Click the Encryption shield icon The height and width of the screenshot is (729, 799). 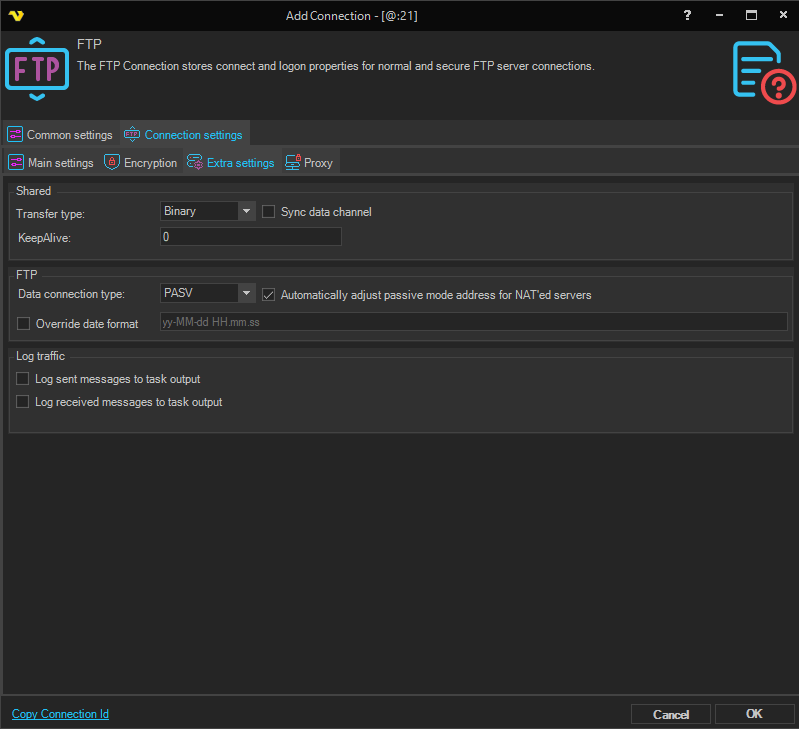112,163
